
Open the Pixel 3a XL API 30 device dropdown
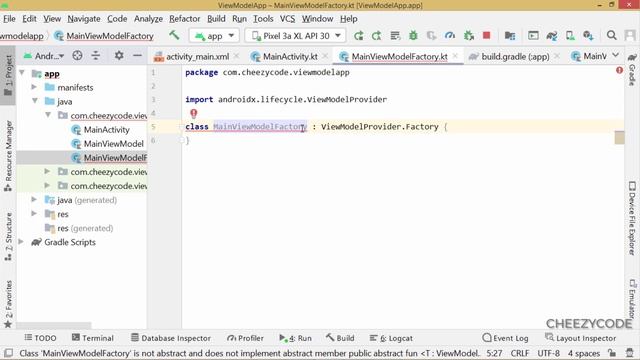296,36
